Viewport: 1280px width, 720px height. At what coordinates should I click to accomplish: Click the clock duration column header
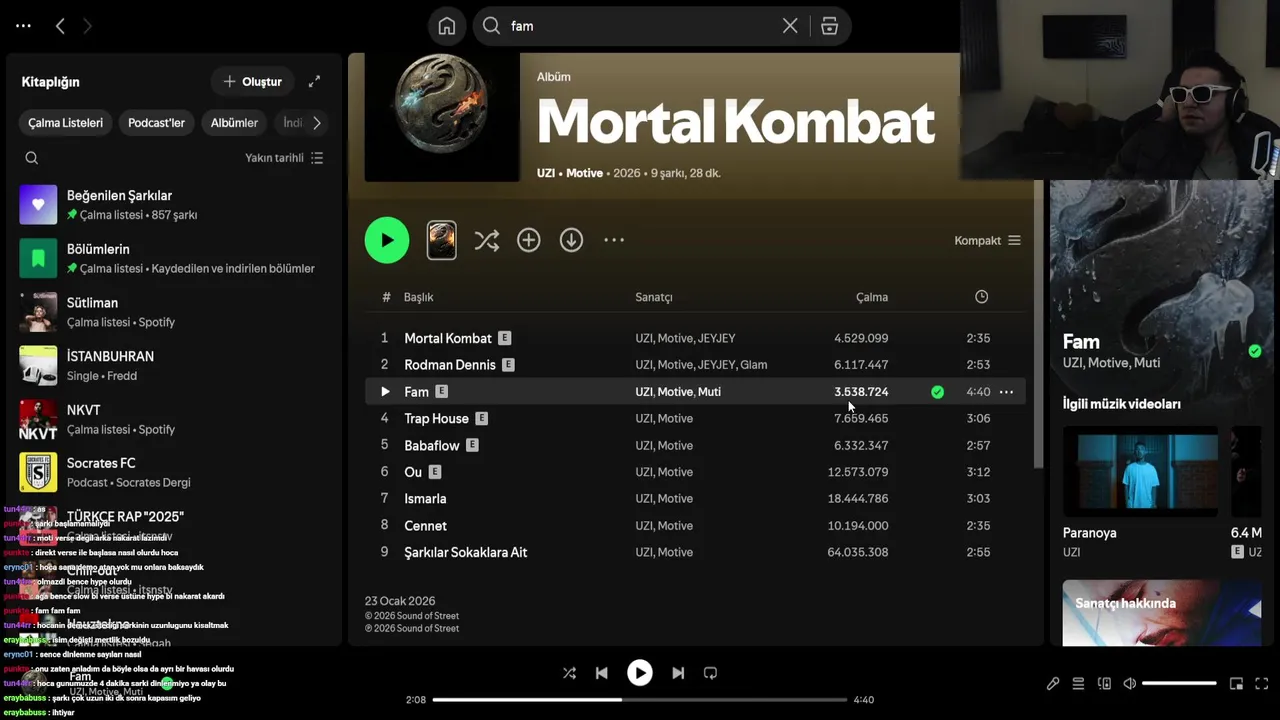click(x=981, y=297)
